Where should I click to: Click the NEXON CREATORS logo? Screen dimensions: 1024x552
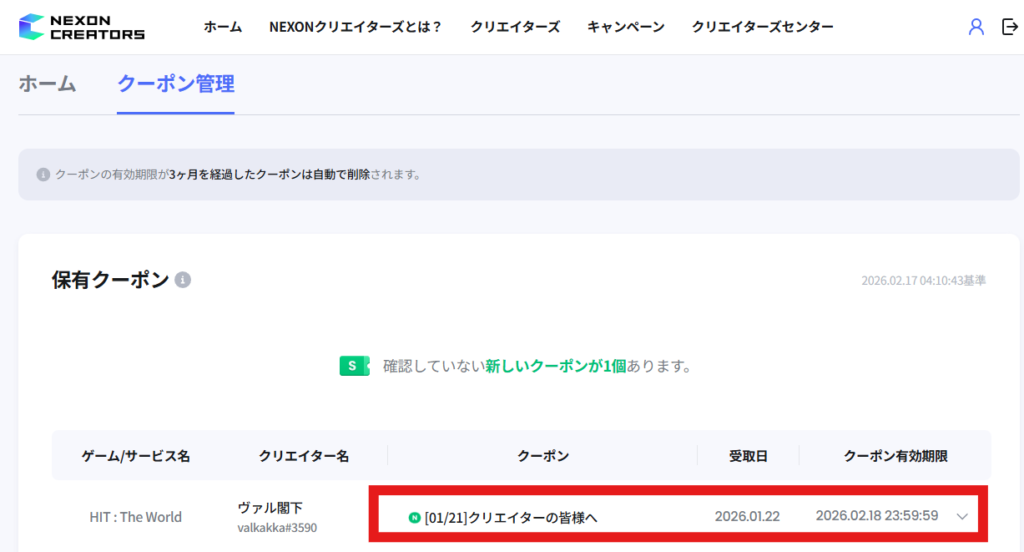click(x=82, y=27)
